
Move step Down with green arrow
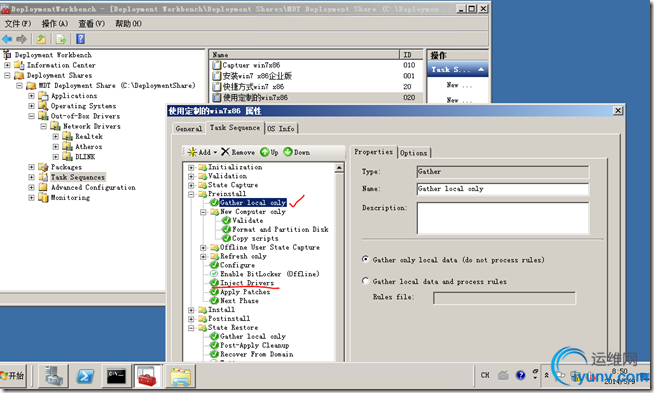point(288,152)
